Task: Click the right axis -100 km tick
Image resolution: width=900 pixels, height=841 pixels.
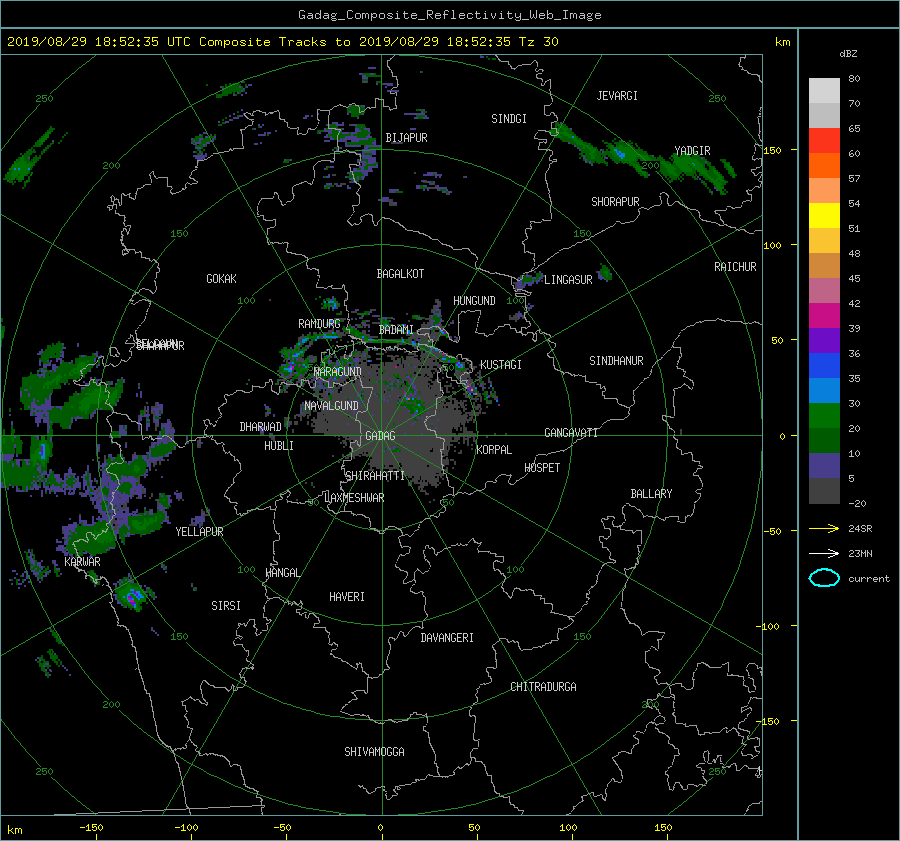Action: 770,626
